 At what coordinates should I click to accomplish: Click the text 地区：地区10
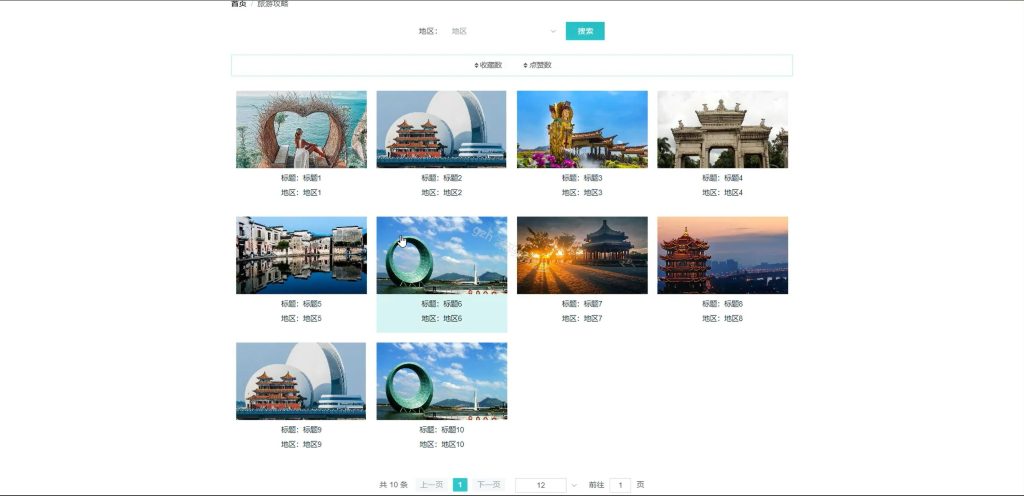click(x=441, y=444)
